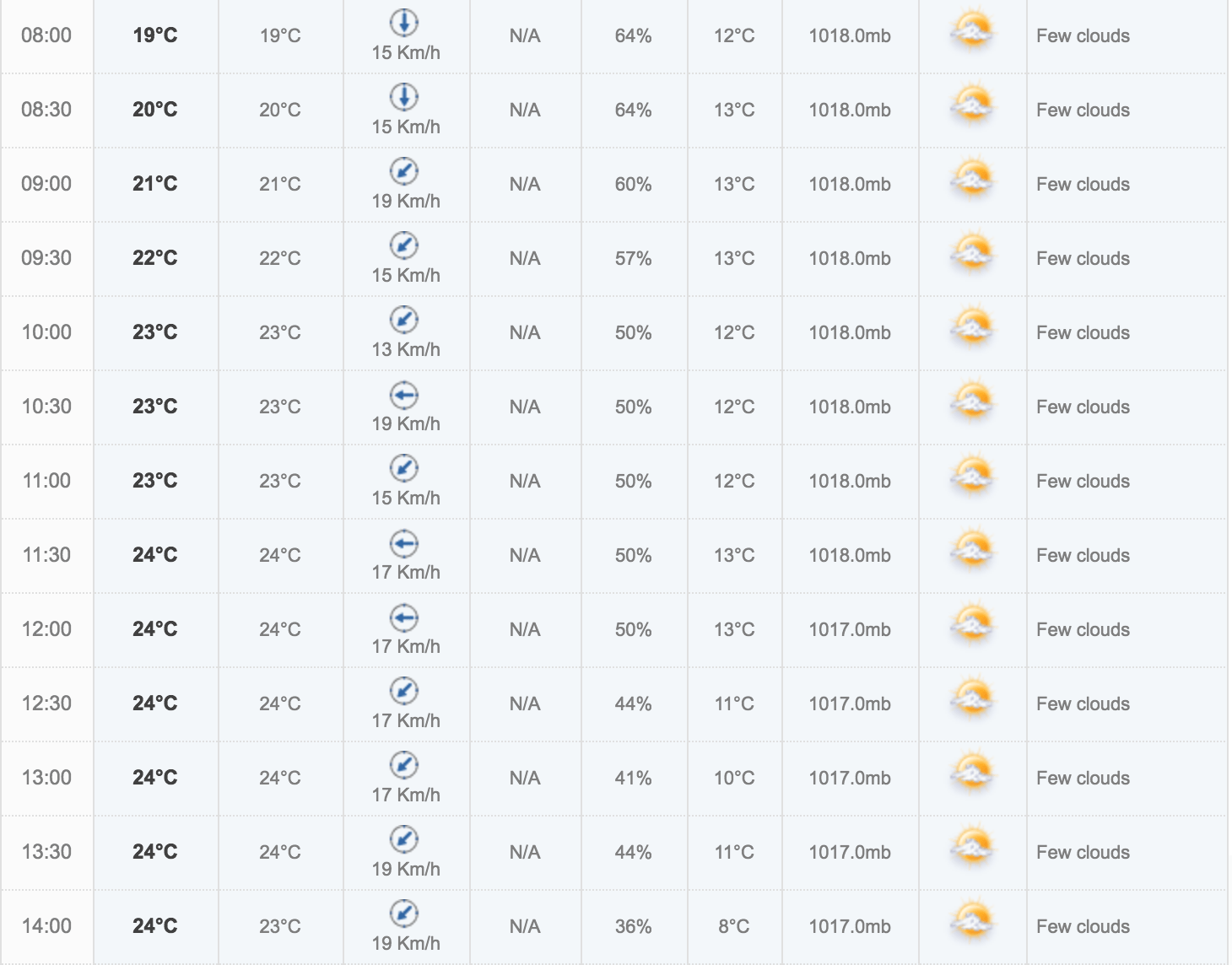
Task: Click the sun-cloud icon in 11:00 row
Action: coord(972,477)
